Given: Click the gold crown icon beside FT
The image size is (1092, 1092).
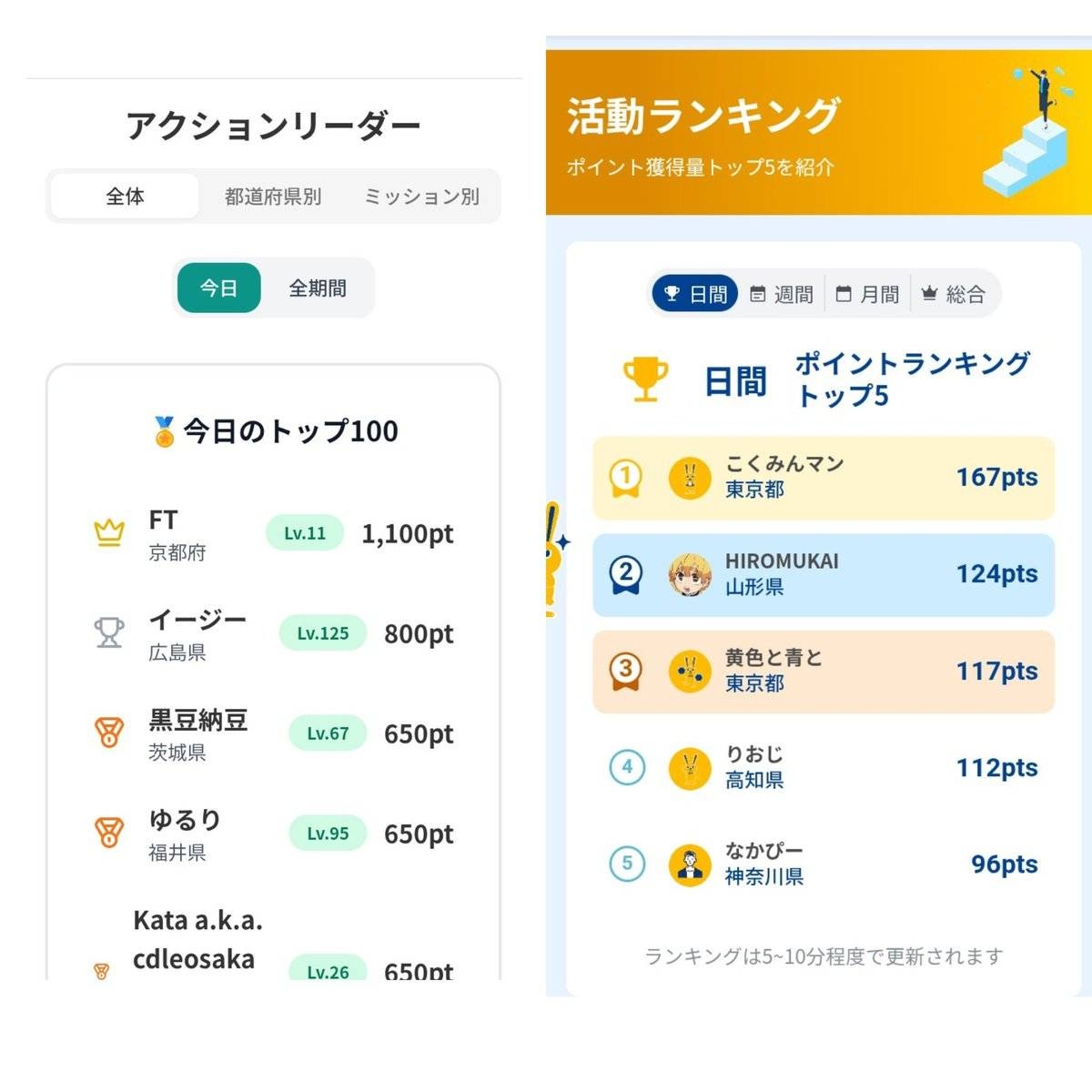Looking at the screenshot, I should pos(109,532).
